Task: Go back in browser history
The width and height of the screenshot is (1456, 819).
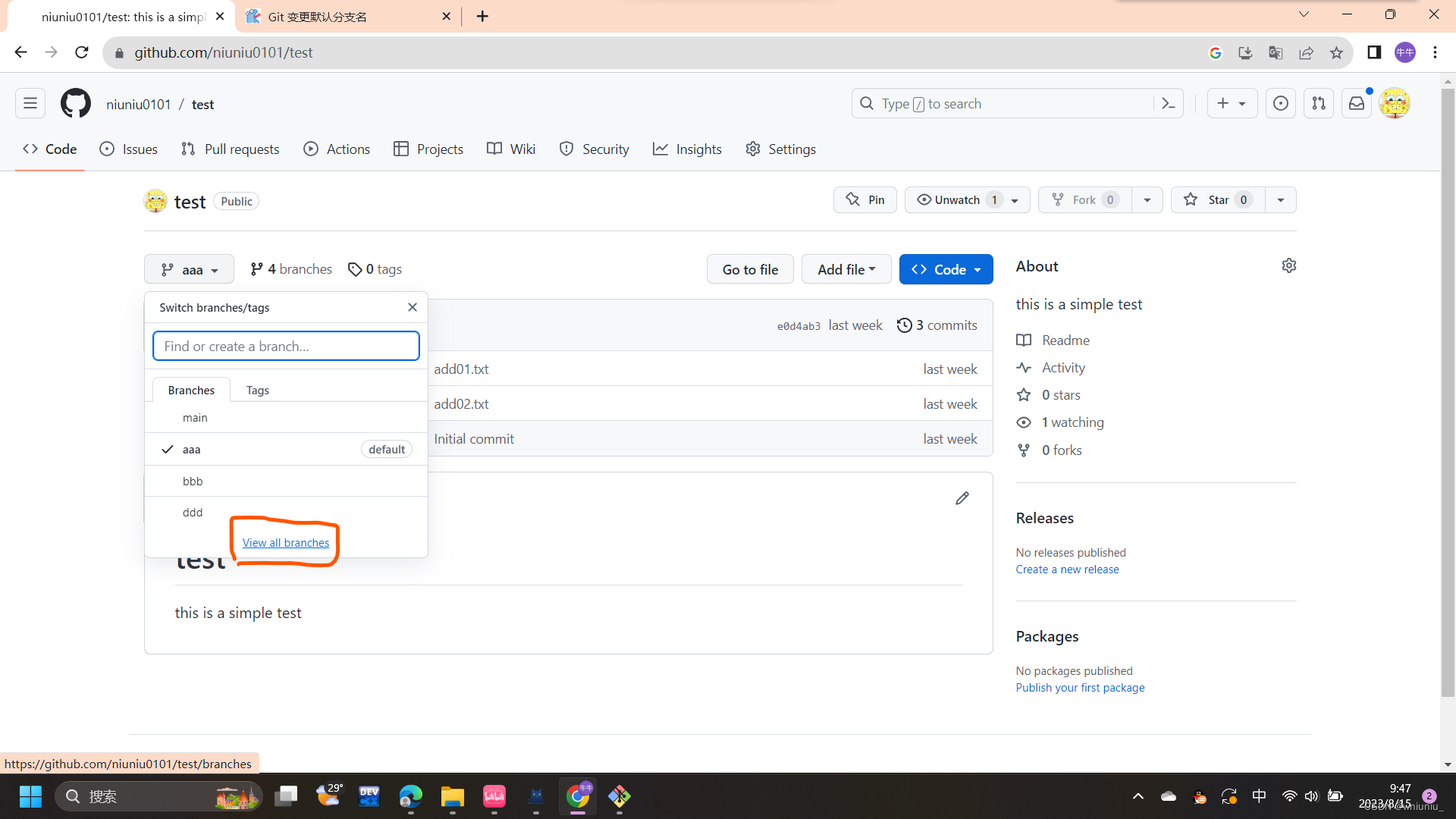Action: click(x=20, y=52)
